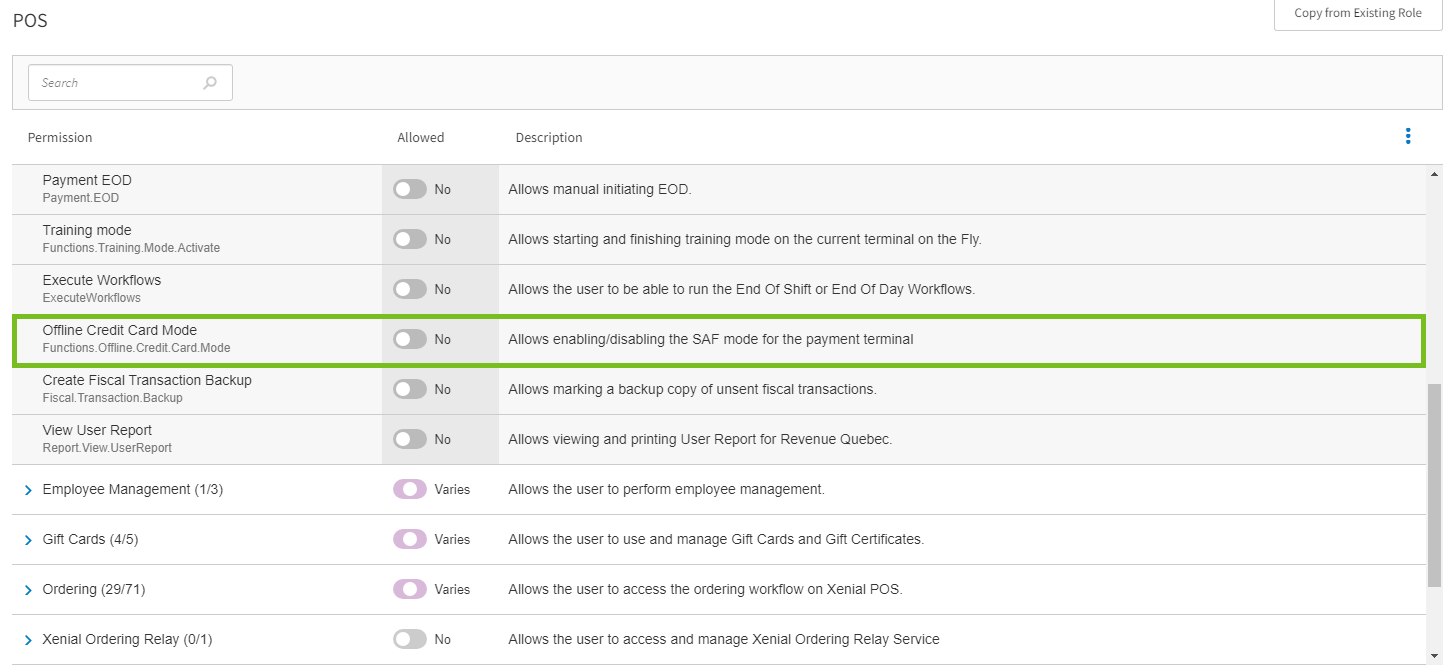Expand the Ordering (29/71) group chevron
Viewport: 1454px width, 671px height.
coord(28,590)
